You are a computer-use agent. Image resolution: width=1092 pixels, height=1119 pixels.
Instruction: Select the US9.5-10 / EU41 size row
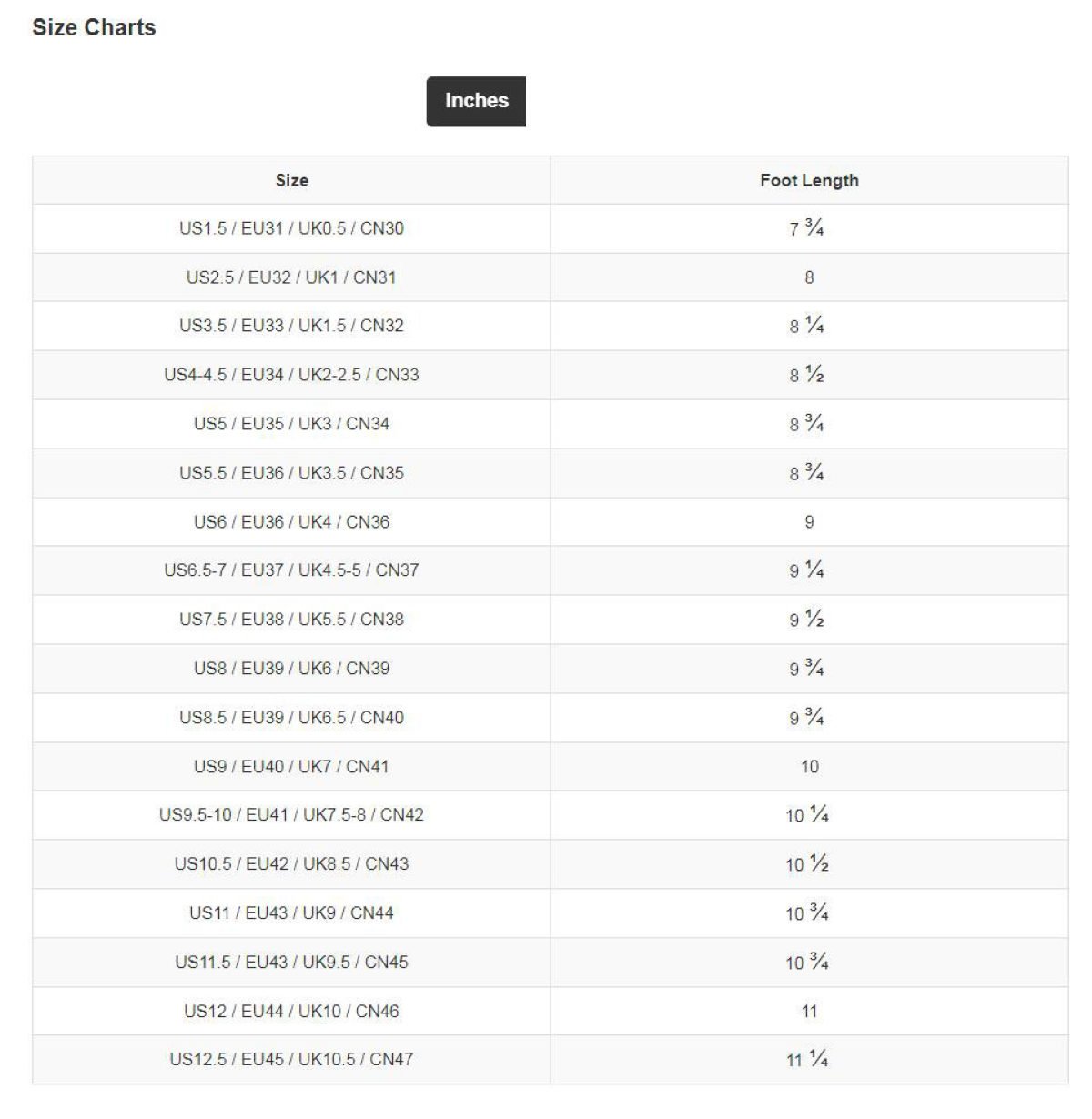(x=291, y=815)
